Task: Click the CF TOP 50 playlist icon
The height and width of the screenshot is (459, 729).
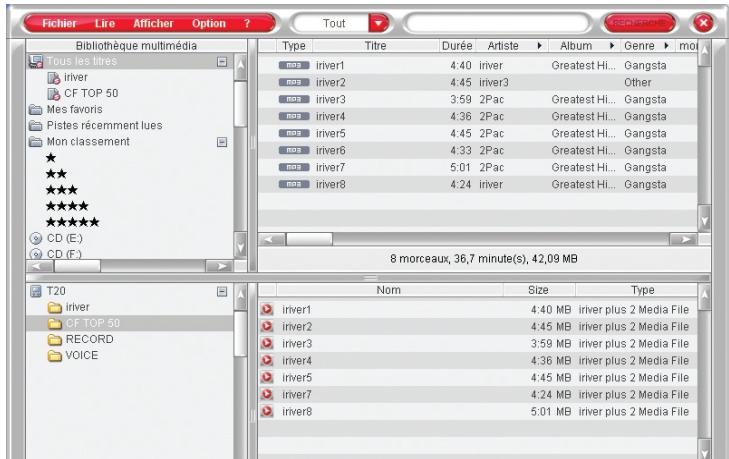Action: [x=54, y=93]
